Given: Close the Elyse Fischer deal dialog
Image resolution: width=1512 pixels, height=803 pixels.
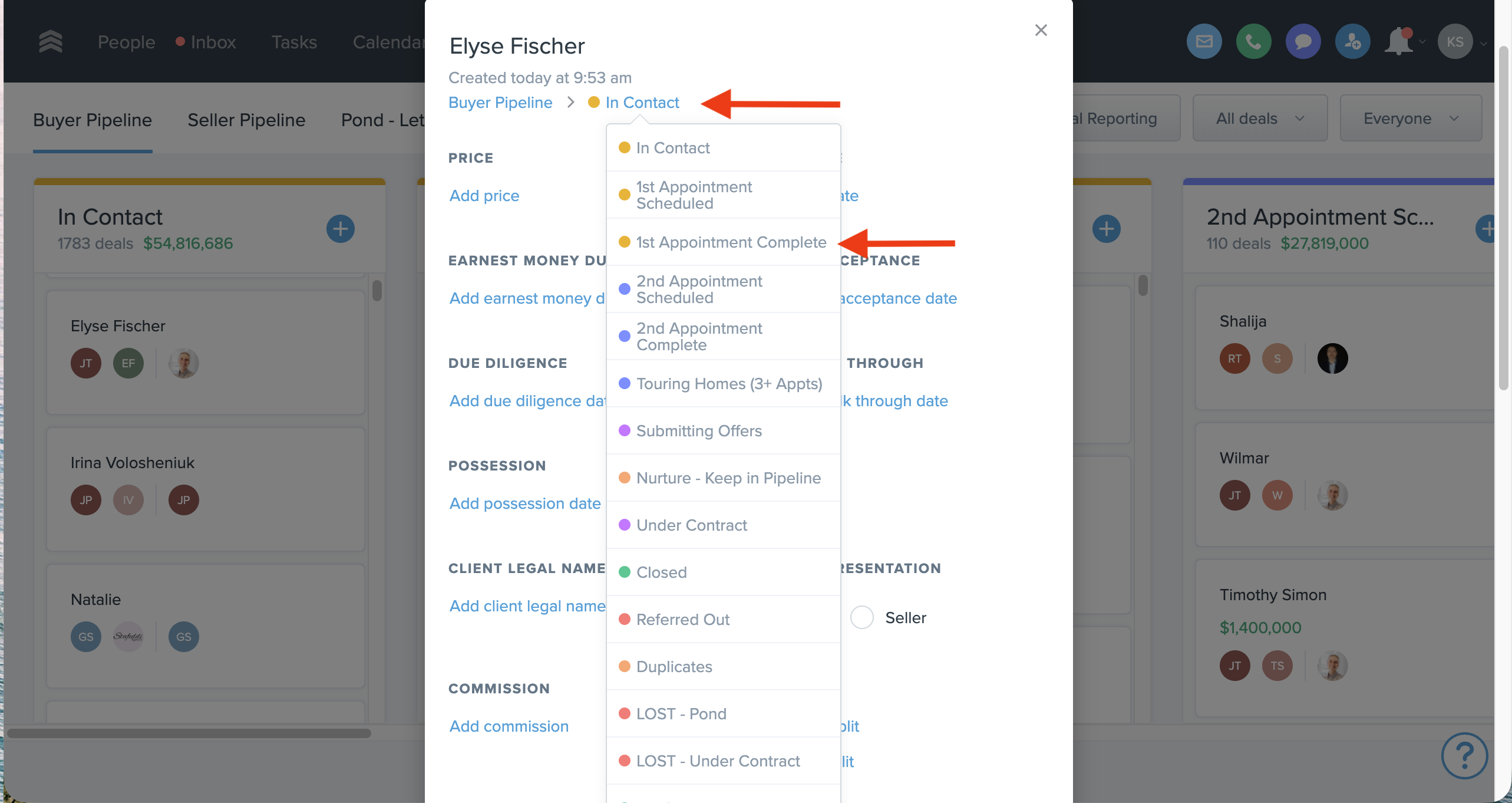Looking at the screenshot, I should pos(1041,30).
